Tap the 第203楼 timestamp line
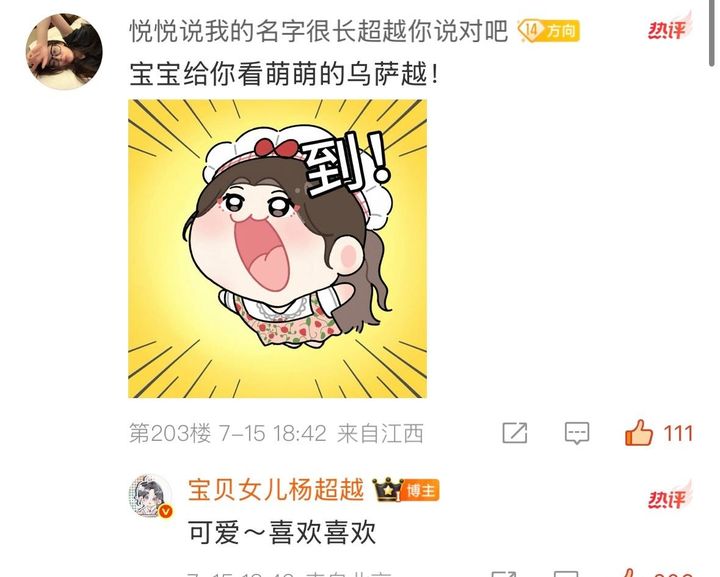Screen dimensions: 720x577 [x=276, y=433]
